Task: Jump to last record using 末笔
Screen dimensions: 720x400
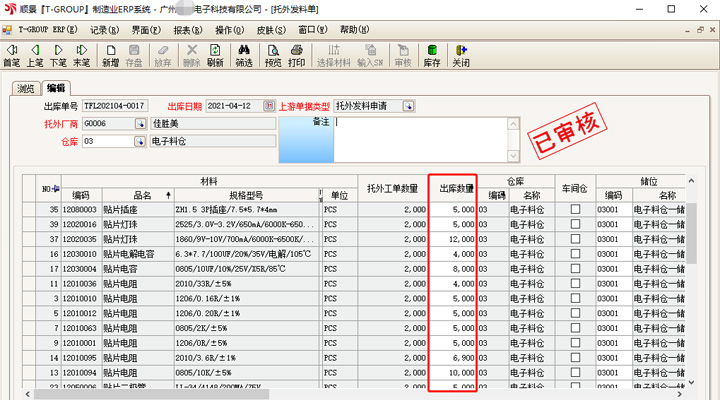Action: [81, 55]
